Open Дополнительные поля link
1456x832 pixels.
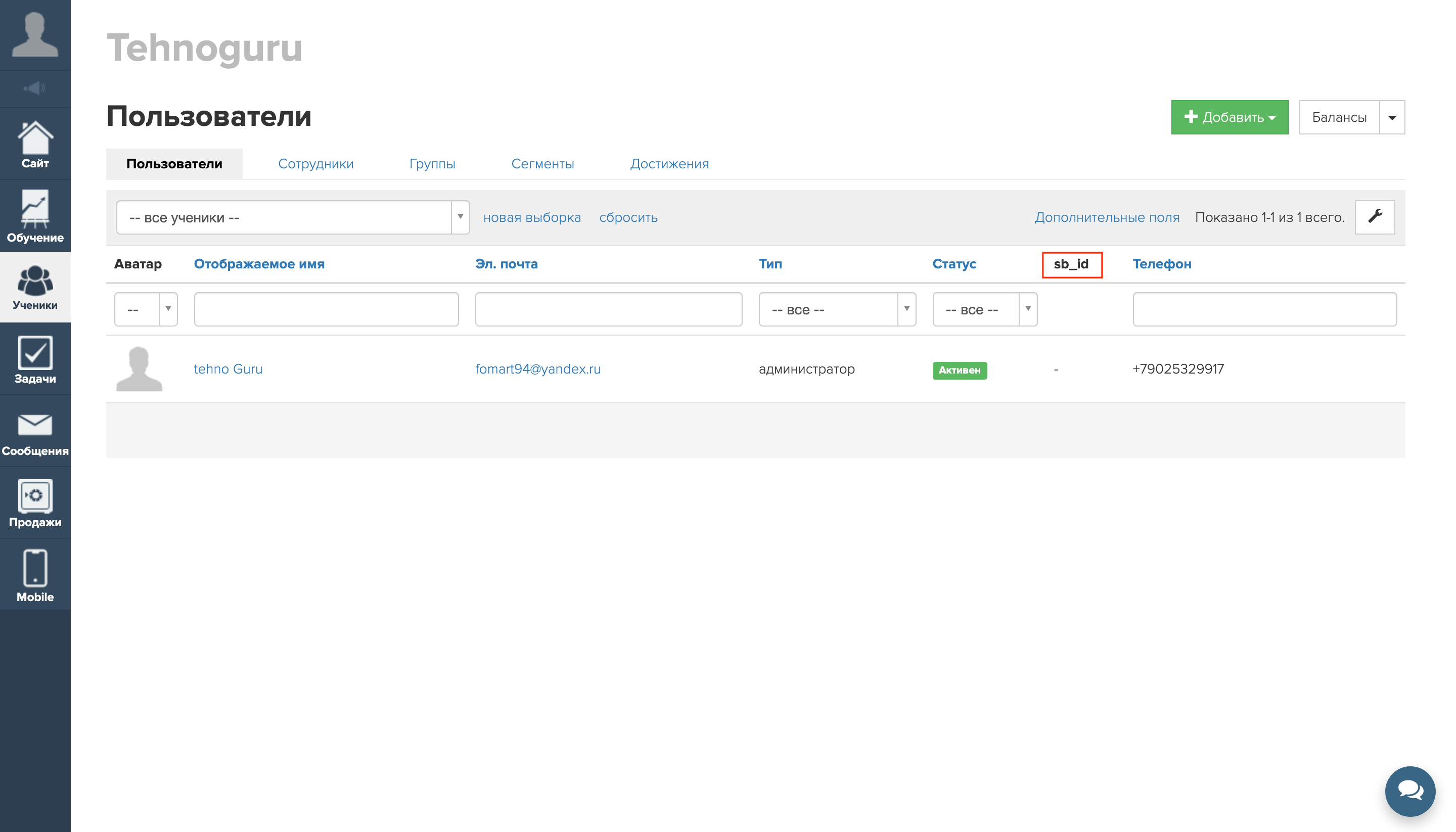click(x=1107, y=217)
